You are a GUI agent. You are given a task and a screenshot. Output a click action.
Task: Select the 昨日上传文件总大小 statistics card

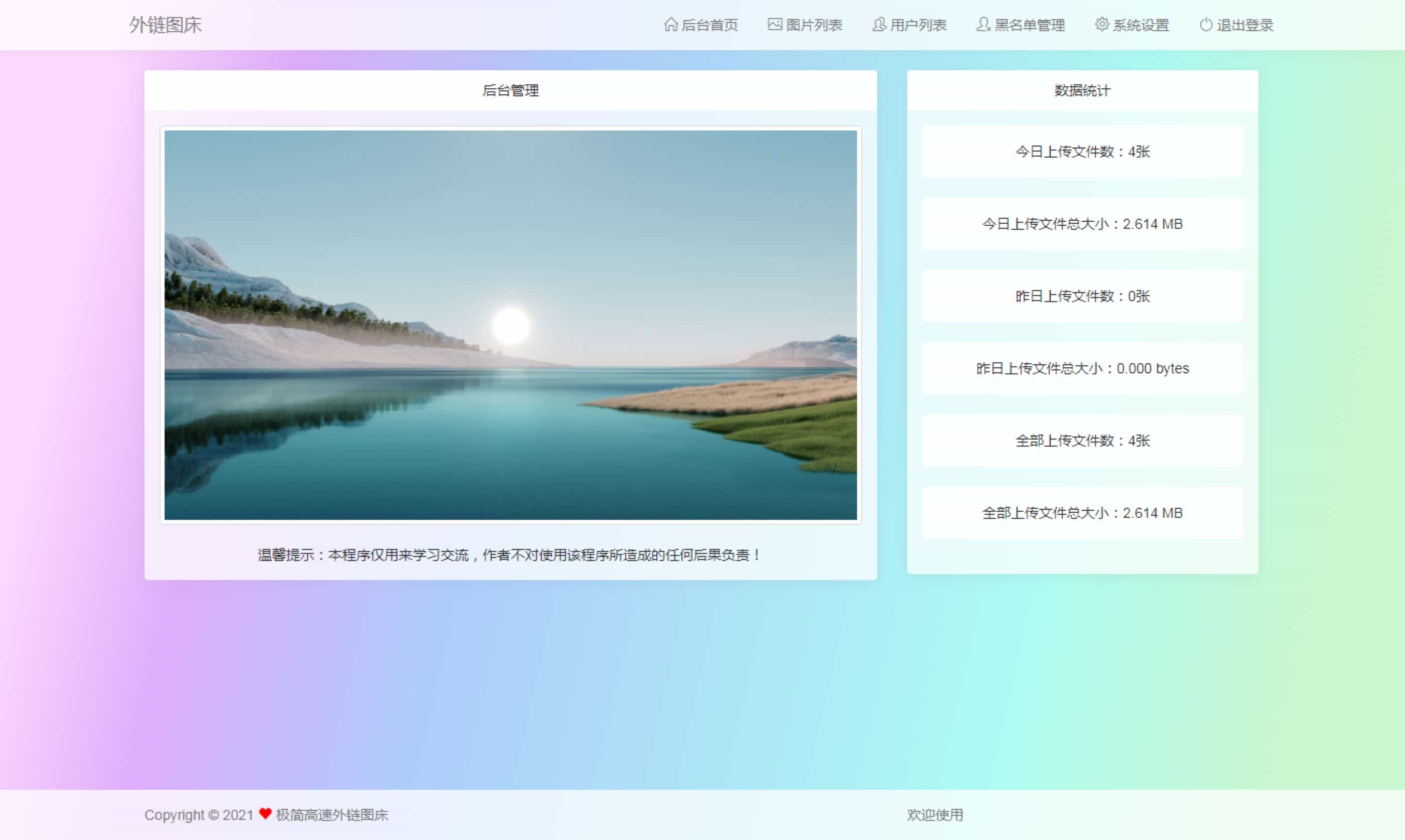pyautogui.click(x=1082, y=368)
